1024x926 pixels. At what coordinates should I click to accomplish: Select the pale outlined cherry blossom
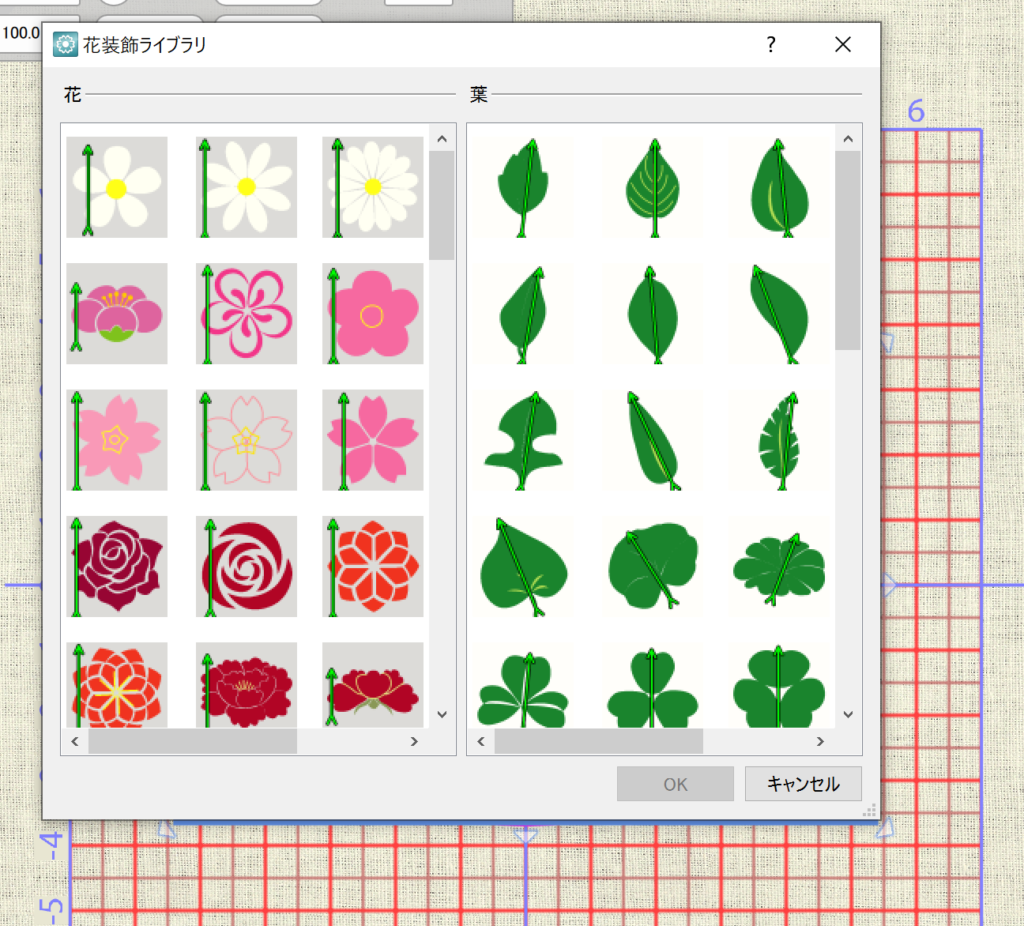point(246,440)
